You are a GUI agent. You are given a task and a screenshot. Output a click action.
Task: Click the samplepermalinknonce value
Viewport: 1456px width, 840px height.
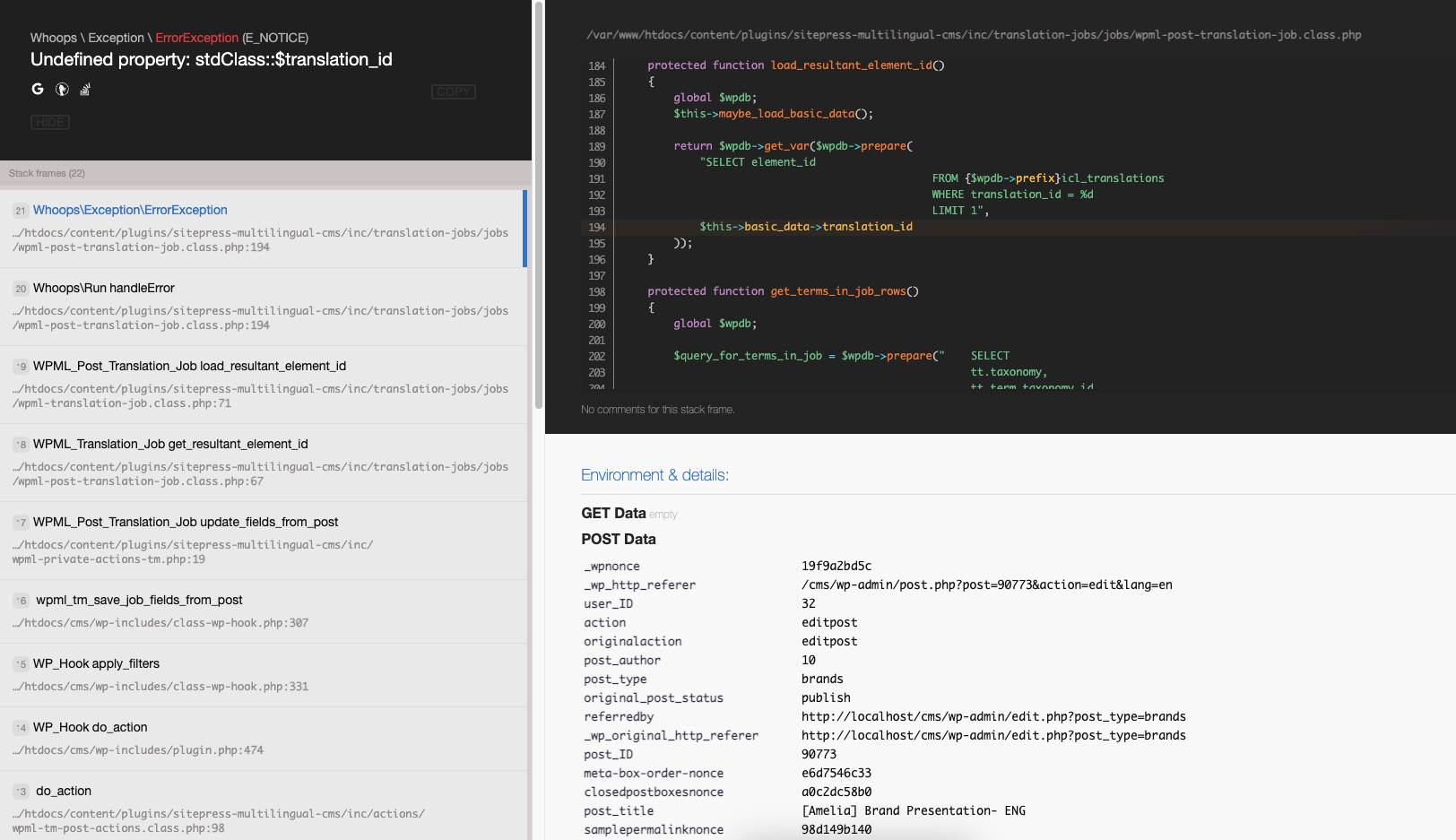click(x=836, y=829)
